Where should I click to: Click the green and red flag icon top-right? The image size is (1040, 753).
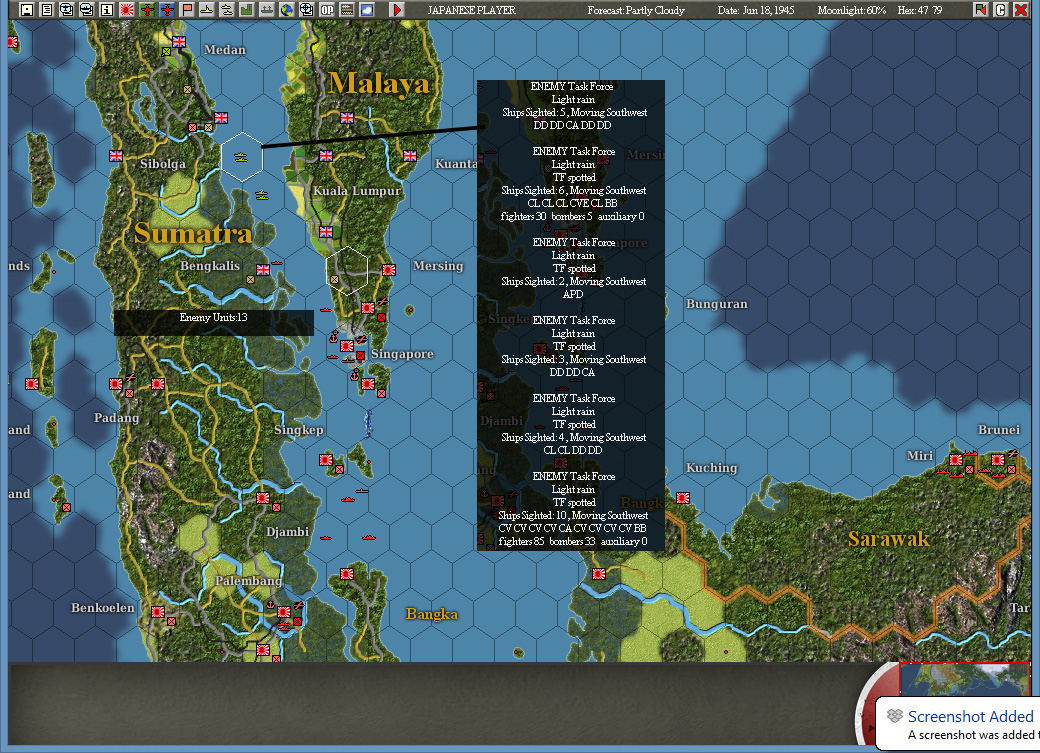tap(980, 9)
